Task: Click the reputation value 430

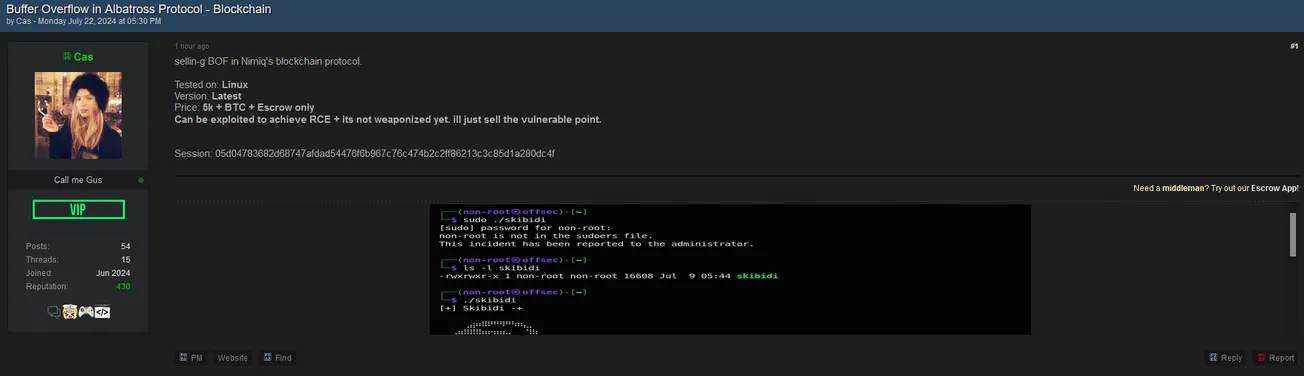Action: (x=122, y=287)
